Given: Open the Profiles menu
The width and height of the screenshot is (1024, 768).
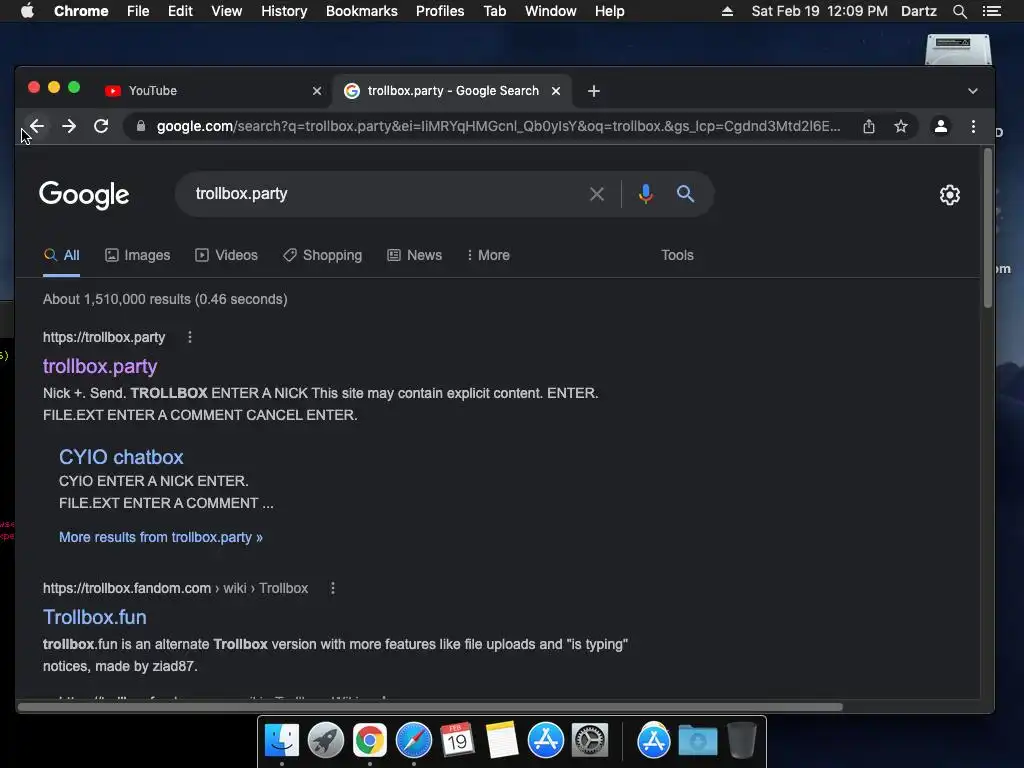Looking at the screenshot, I should click(x=440, y=11).
